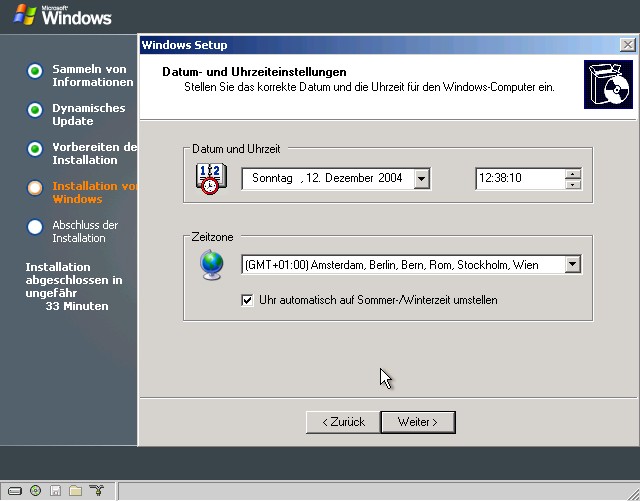This screenshot has height=501, width=640.
Task: Click into the time field 12:38:10
Action: coord(520,178)
